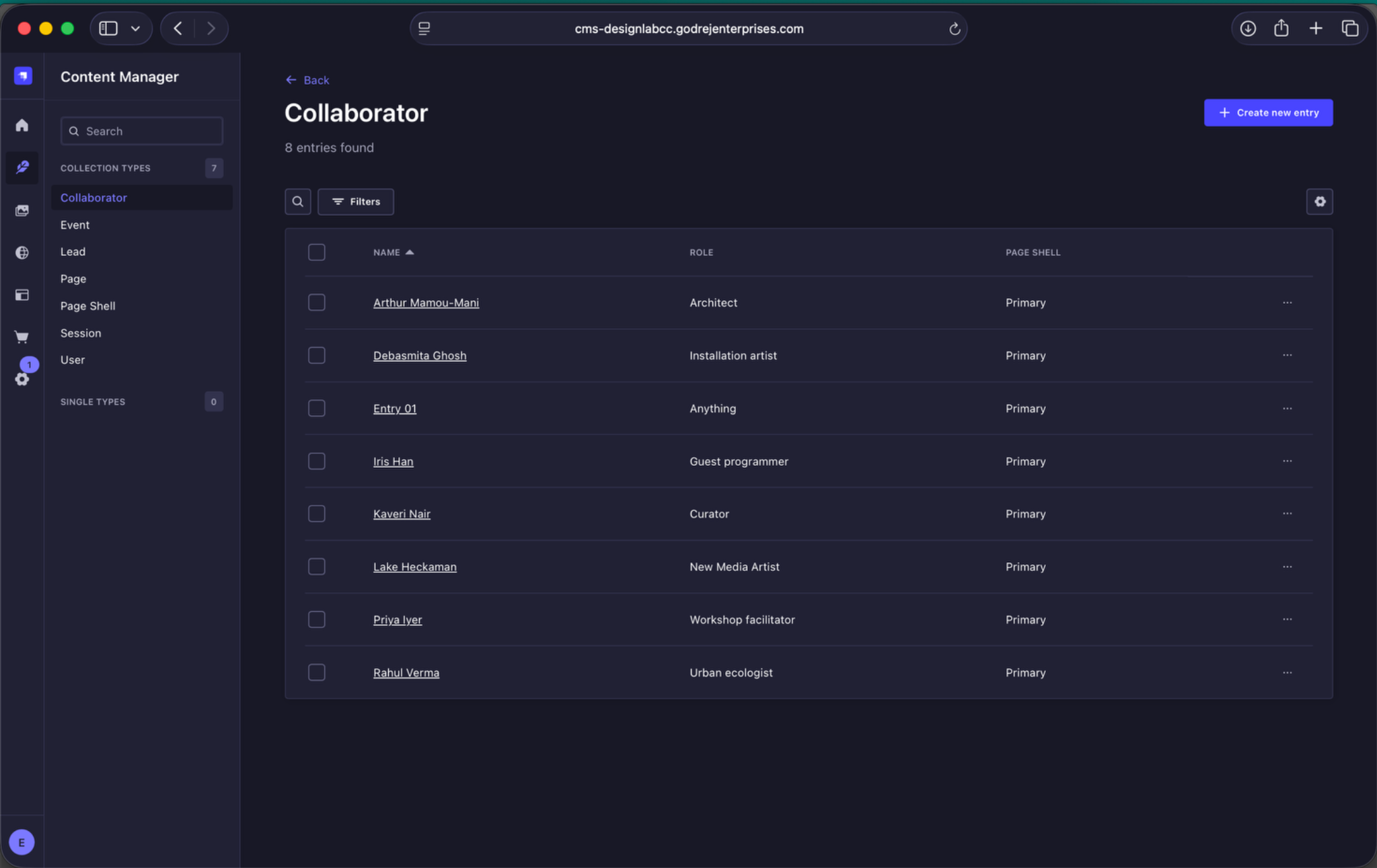This screenshot has height=868, width=1377.
Task: Click the Back link
Action: coord(307,80)
